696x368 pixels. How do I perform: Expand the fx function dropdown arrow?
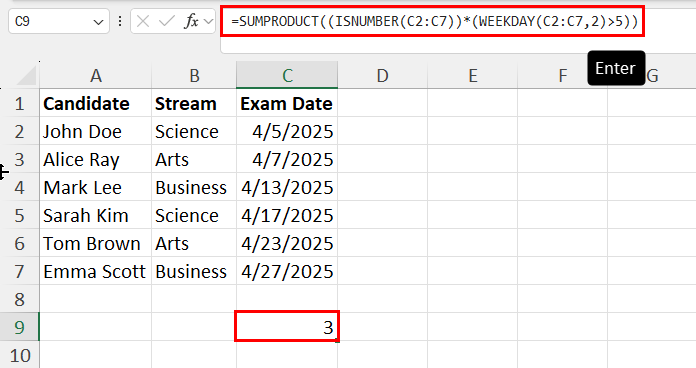[208, 21]
